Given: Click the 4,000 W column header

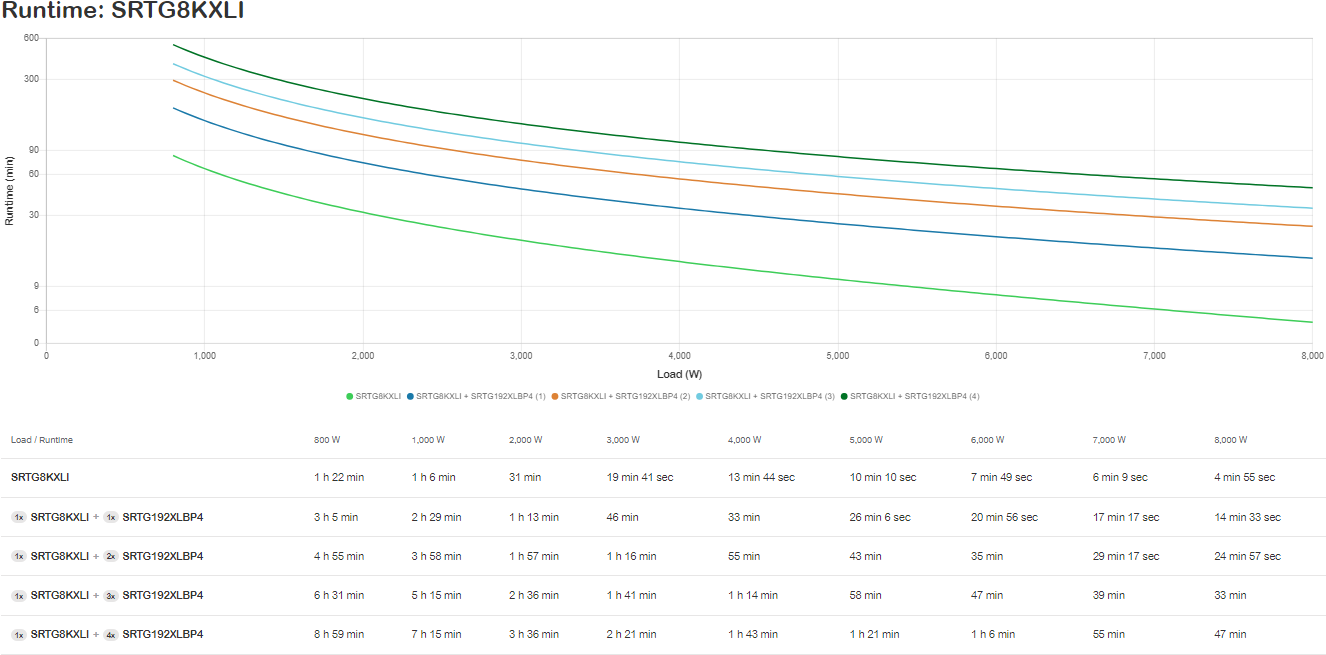Looking at the screenshot, I should (745, 440).
